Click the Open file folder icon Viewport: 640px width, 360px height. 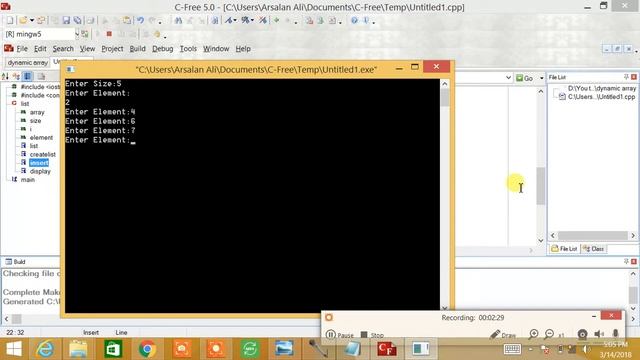(x=23, y=20)
